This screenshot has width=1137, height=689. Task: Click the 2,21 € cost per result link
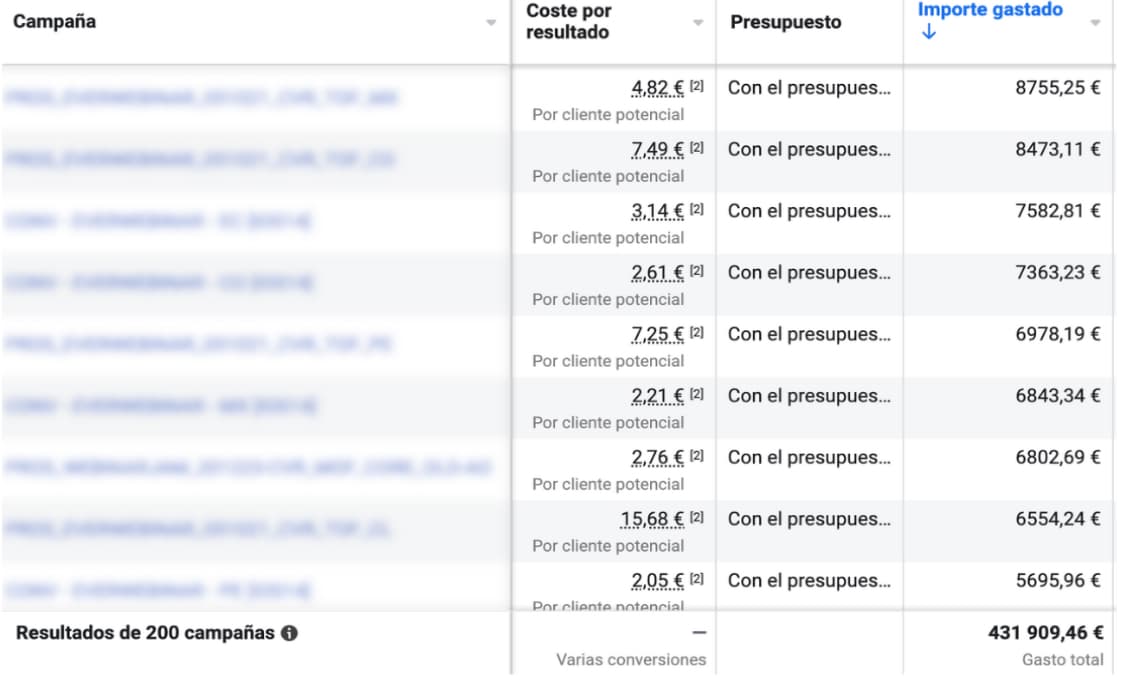coord(657,396)
